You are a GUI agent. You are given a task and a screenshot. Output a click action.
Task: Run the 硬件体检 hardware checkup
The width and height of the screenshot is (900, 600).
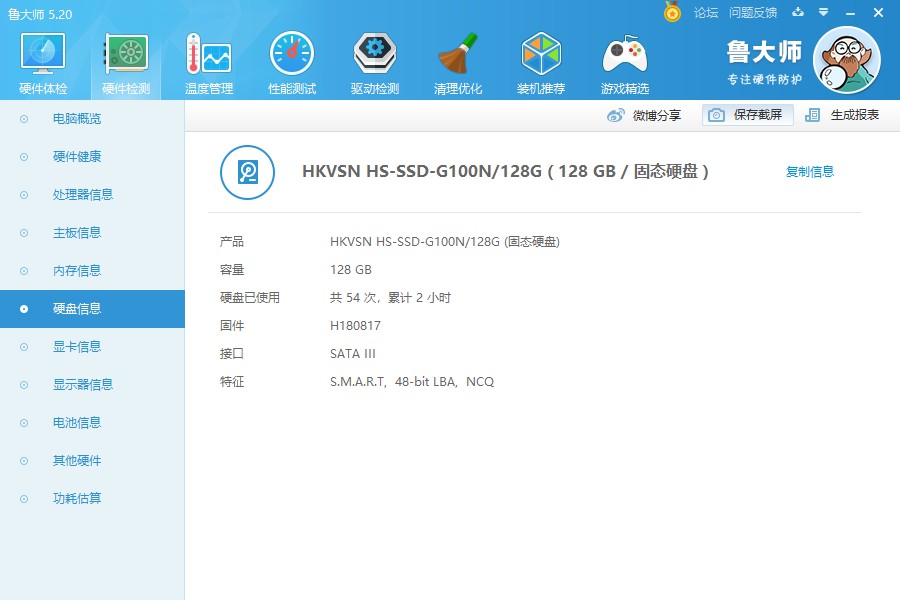pyautogui.click(x=41, y=60)
